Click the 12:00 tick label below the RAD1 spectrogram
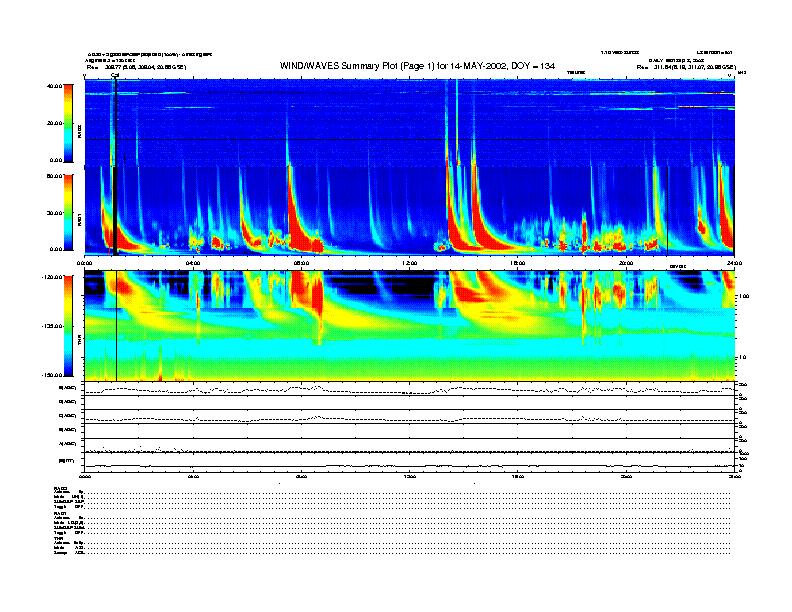 (x=410, y=263)
